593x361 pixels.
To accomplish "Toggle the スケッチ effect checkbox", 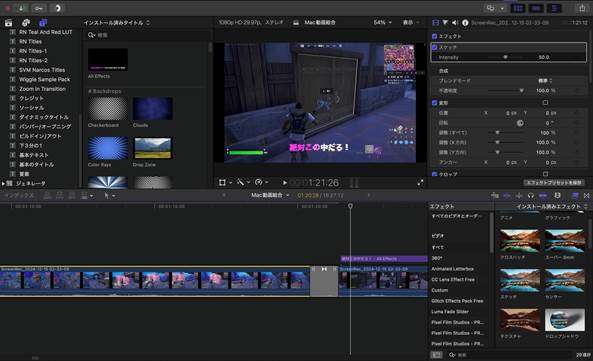I will [435, 48].
